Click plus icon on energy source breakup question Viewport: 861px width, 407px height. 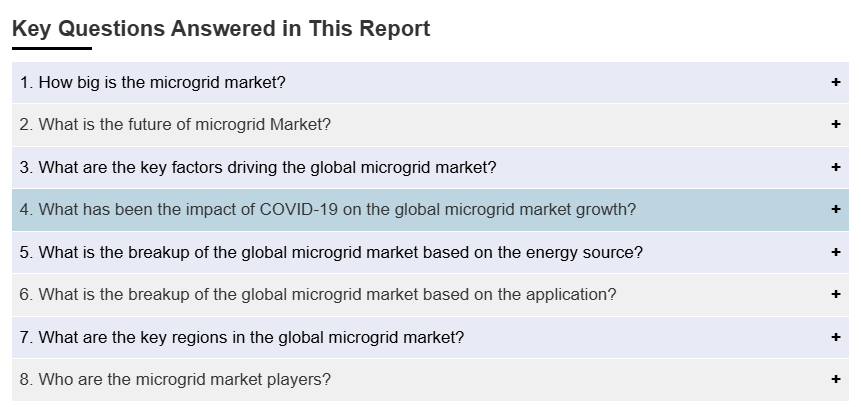(835, 253)
